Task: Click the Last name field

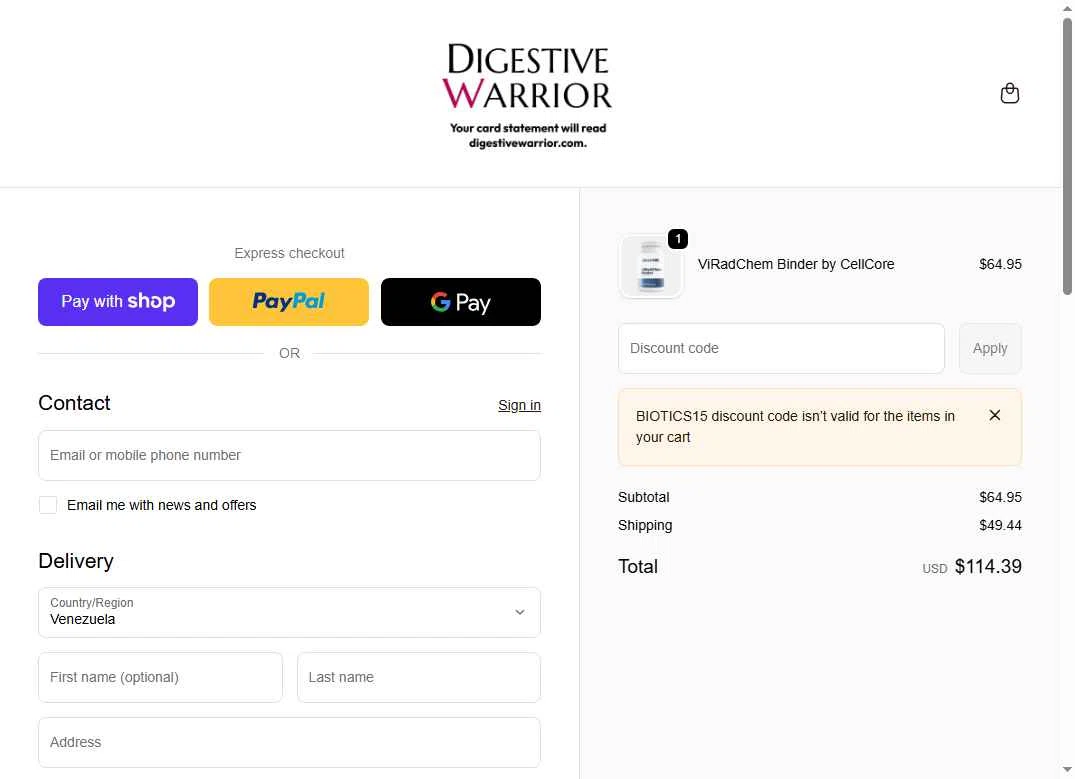Action: click(x=419, y=678)
